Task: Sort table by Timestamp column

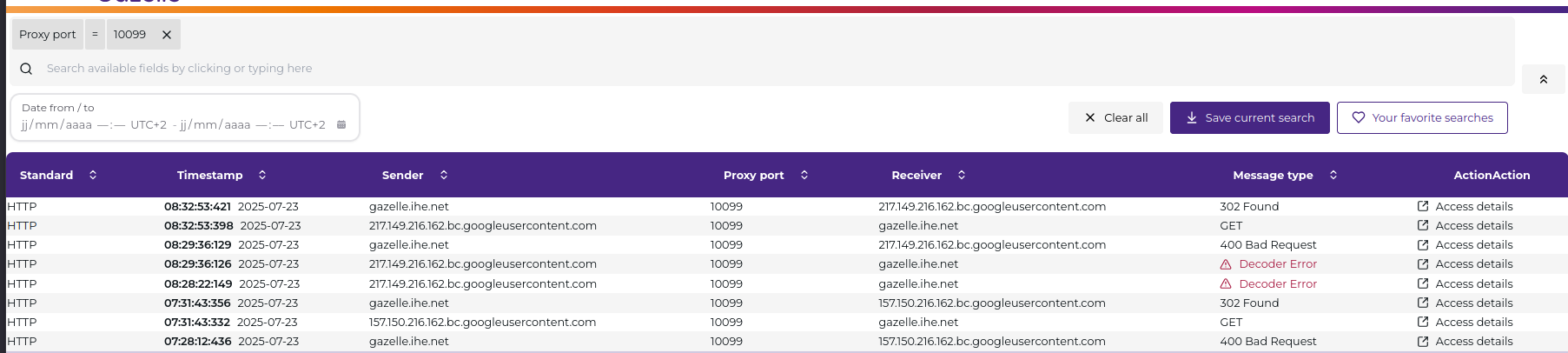Action: click(x=262, y=175)
